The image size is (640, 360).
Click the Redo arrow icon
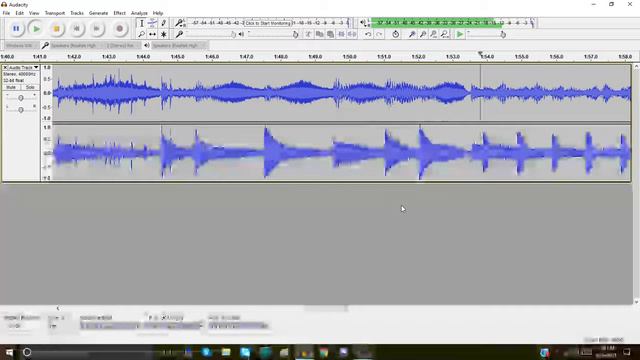379,34
